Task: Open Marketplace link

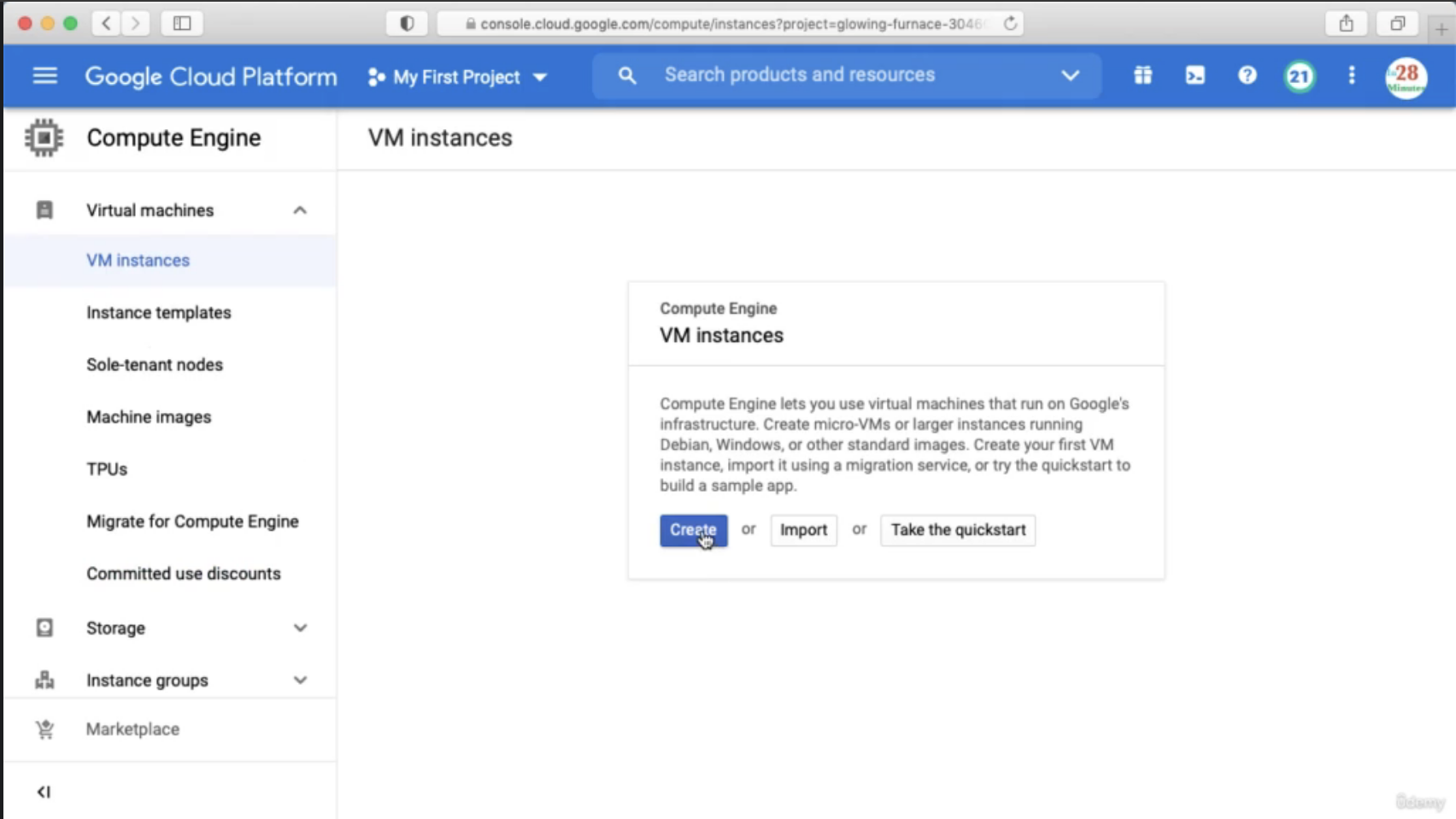Action: (132, 729)
